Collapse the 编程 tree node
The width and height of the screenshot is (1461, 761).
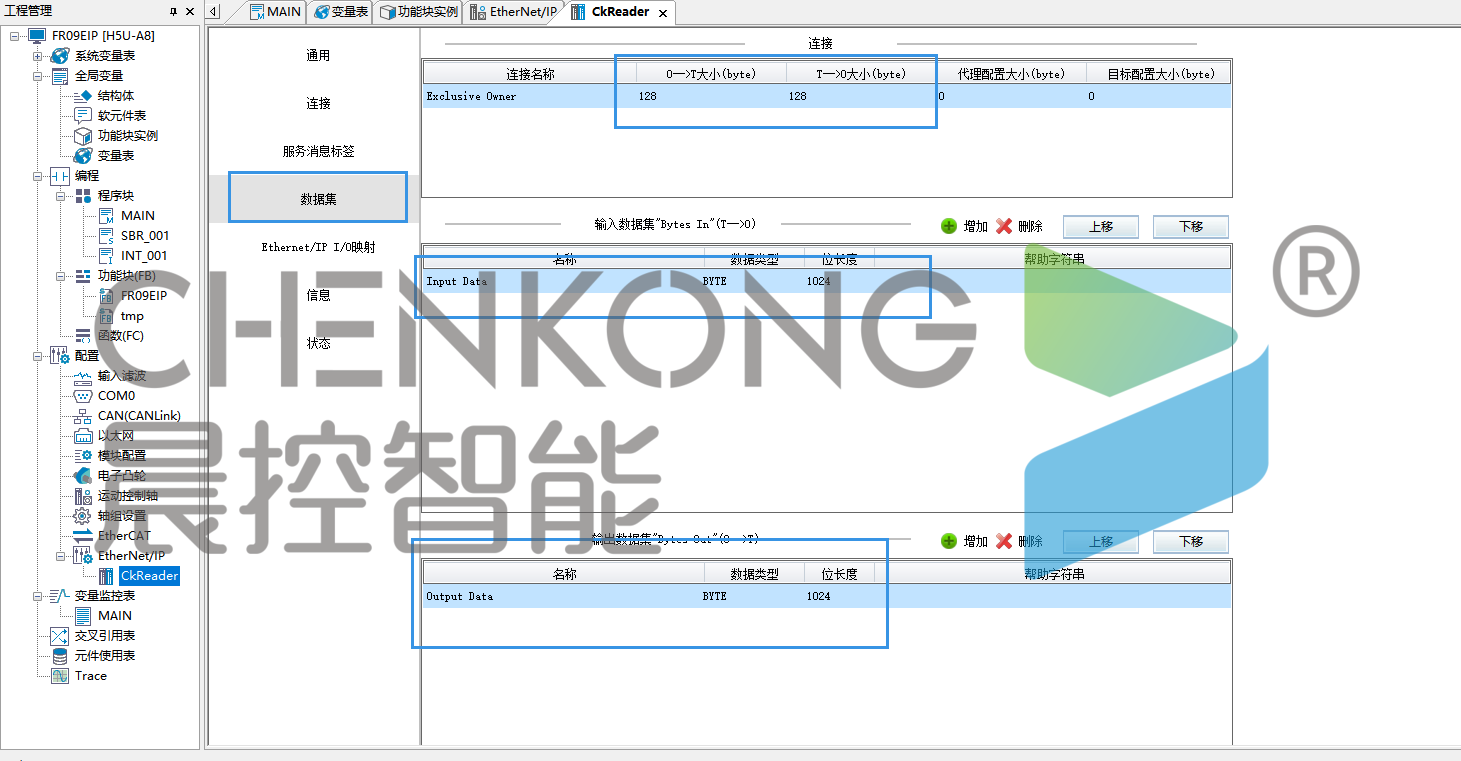click(x=38, y=176)
